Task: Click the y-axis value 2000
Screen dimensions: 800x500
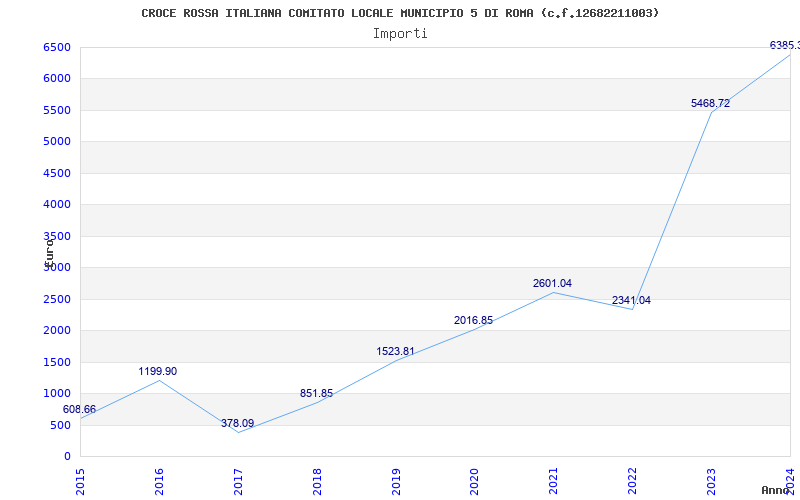Action: [57, 331]
